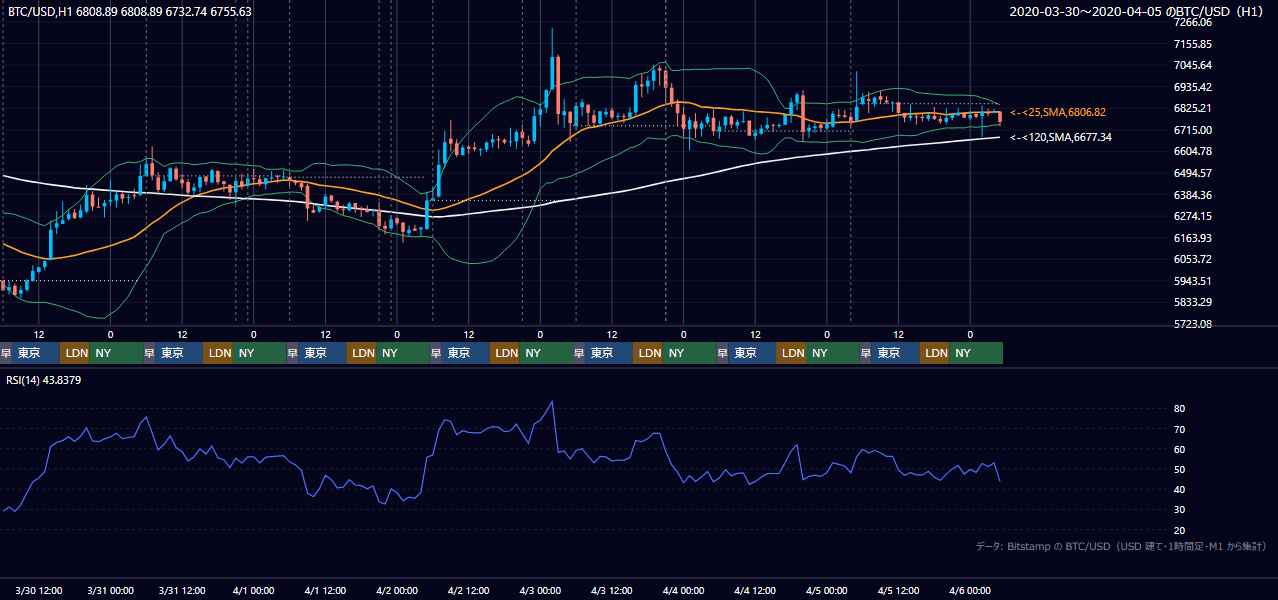Viewport: 1278px width, 600px height.
Task: Click price axis value 5723.08
Action: click(x=1192, y=324)
